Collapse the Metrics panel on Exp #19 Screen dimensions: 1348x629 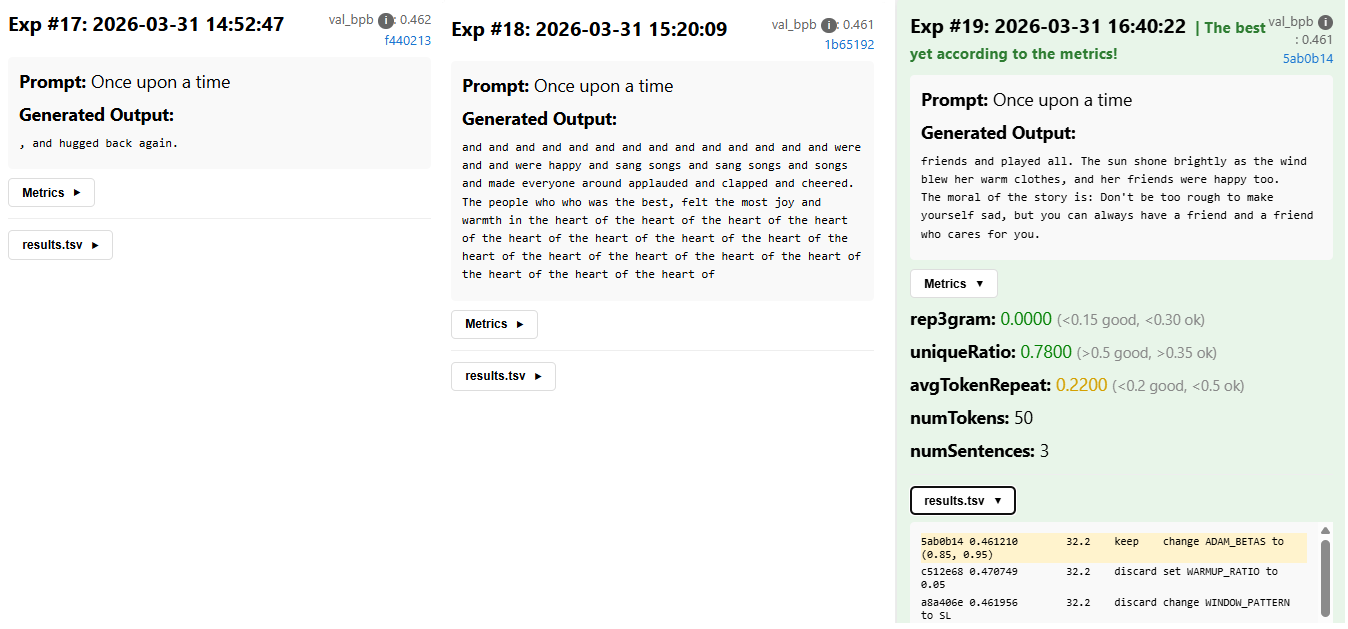click(x=953, y=283)
